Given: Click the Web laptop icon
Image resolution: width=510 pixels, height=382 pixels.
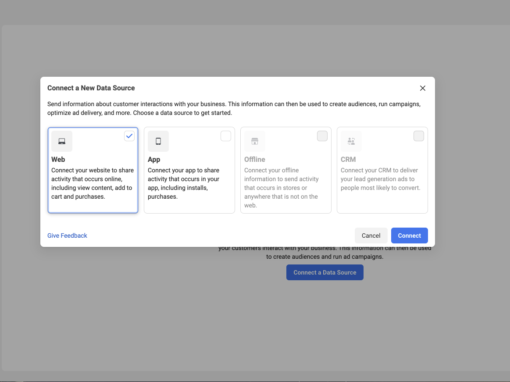Looking at the screenshot, I should pyautogui.click(x=62, y=141).
